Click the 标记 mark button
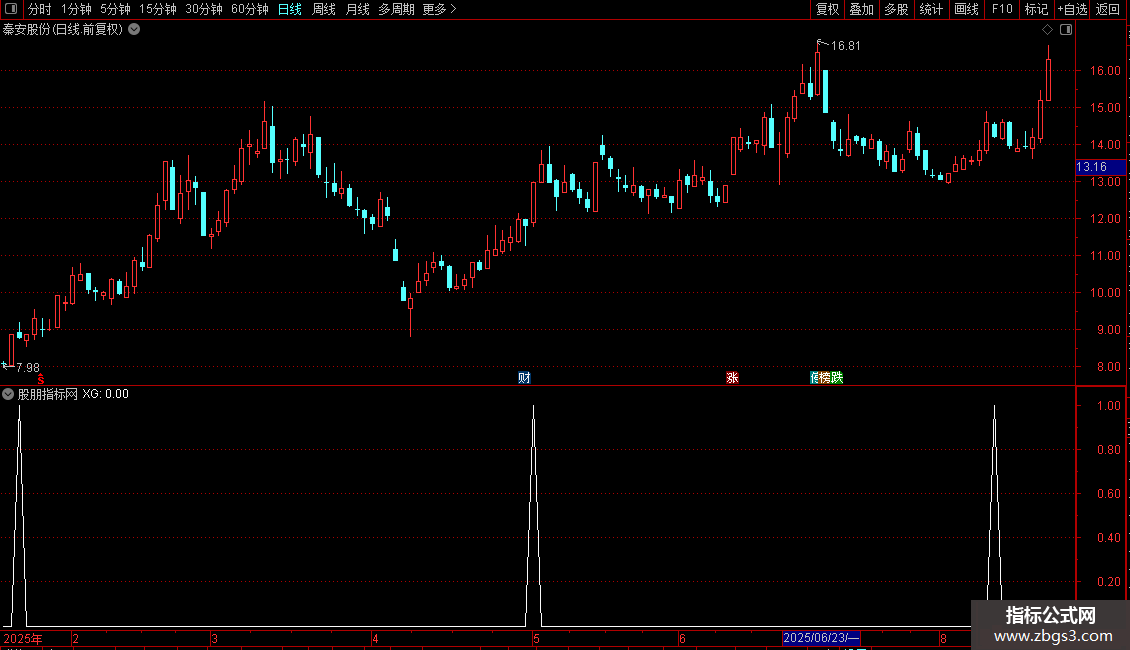The image size is (1130, 650). point(1036,9)
